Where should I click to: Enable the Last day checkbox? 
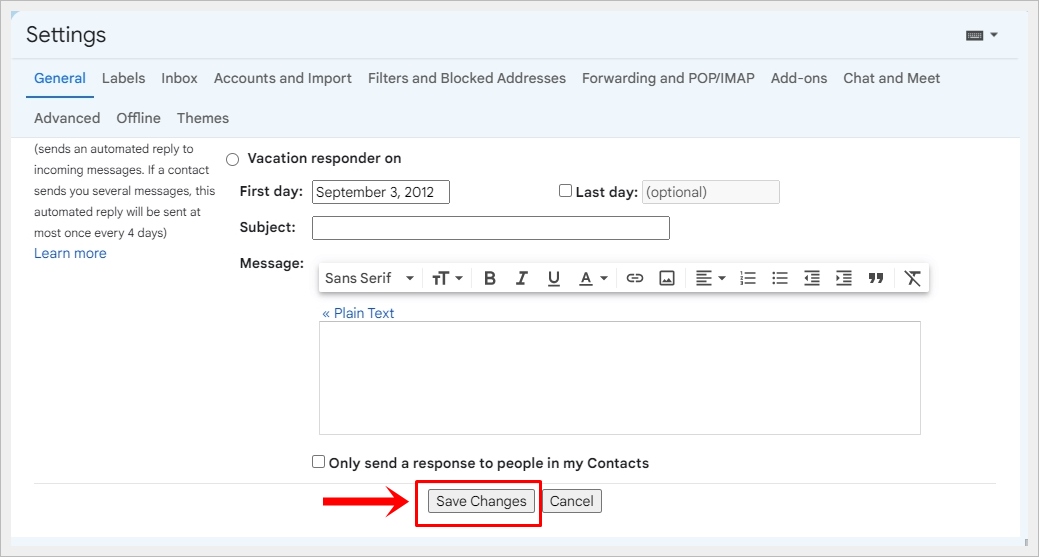(x=565, y=191)
